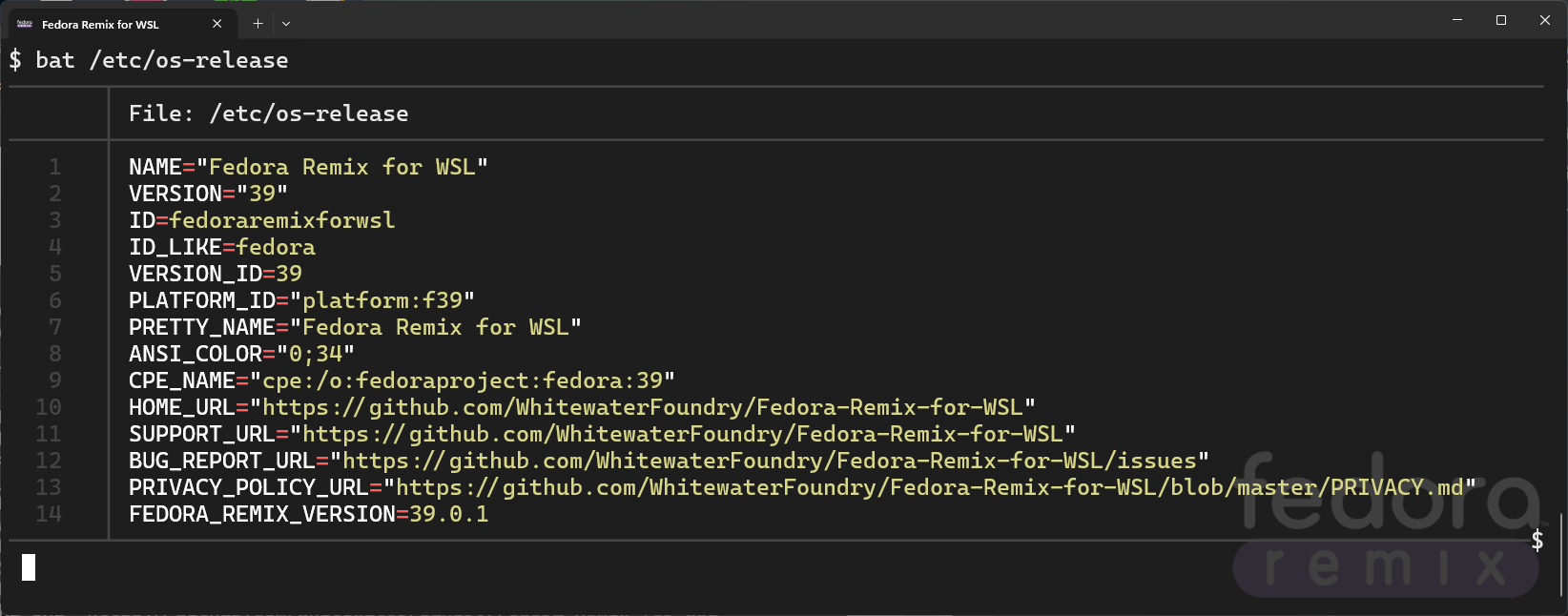Click the HOME_URL GitHub link
Screen dimensions: 1568x616
click(x=643, y=407)
